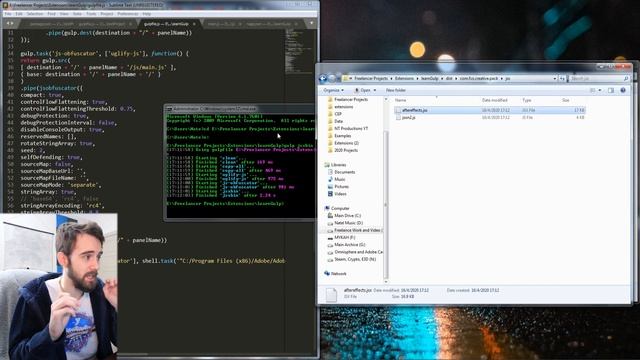Image resolution: width=640 pixels, height=360 pixels.
Task: Click the Videos library icon
Action: [330, 194]
